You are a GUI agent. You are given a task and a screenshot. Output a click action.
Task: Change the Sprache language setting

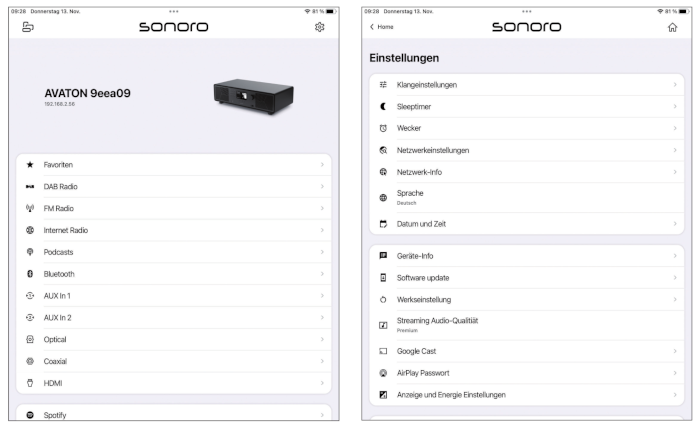pos(527,197)
